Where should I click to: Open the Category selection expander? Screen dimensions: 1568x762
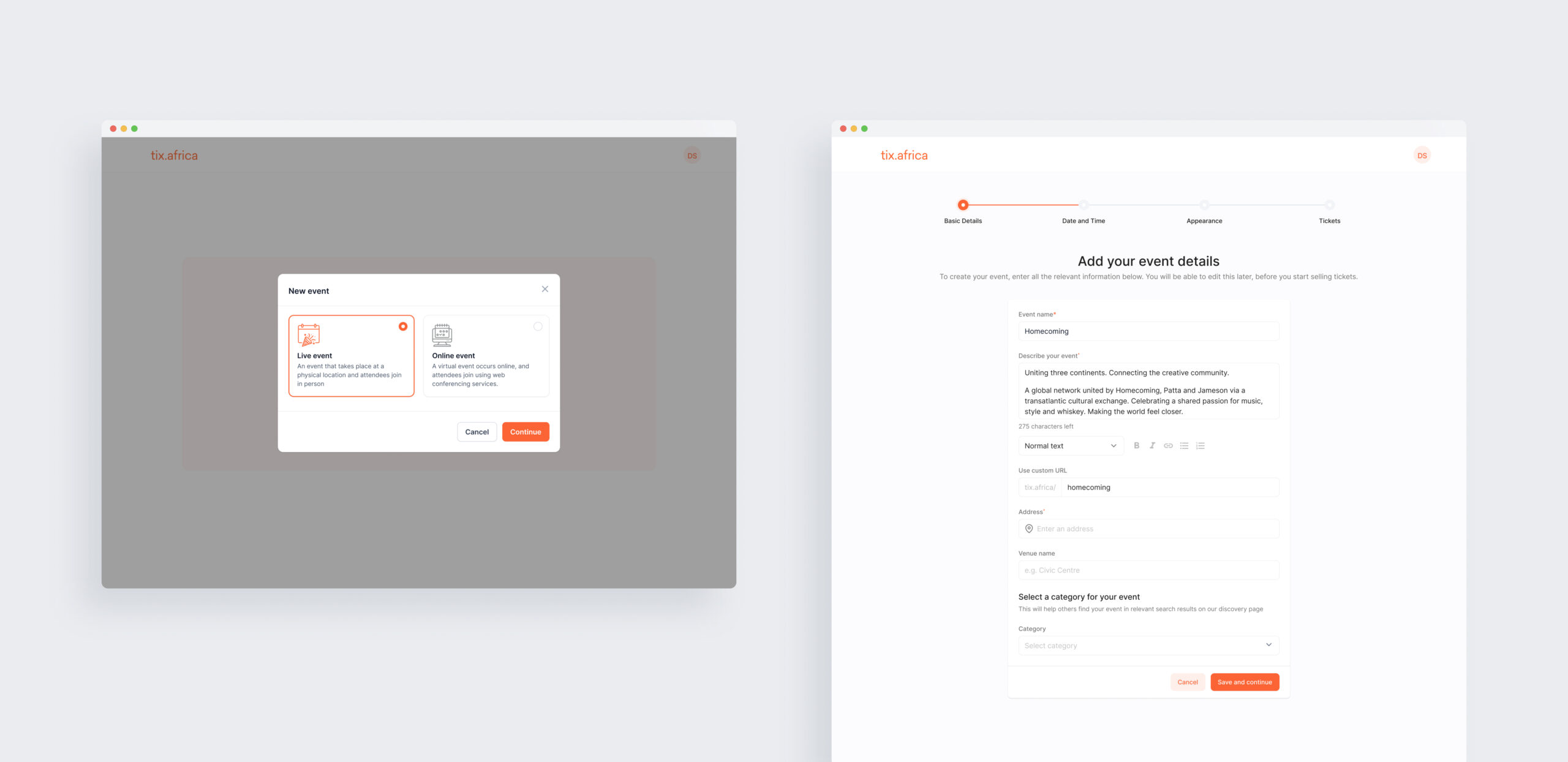tap(1267, 645)
